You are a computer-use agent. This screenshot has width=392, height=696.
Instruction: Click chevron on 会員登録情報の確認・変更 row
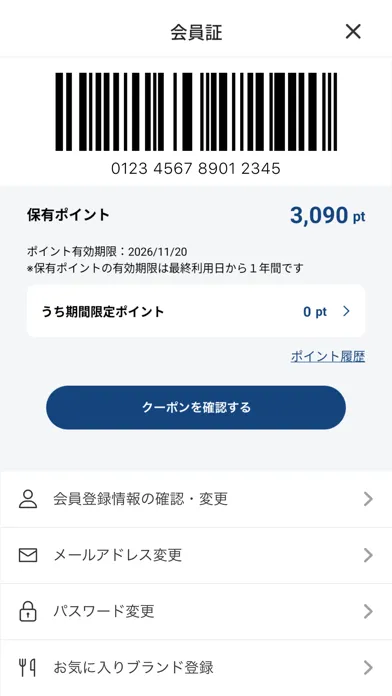click(x=368, y=499)
